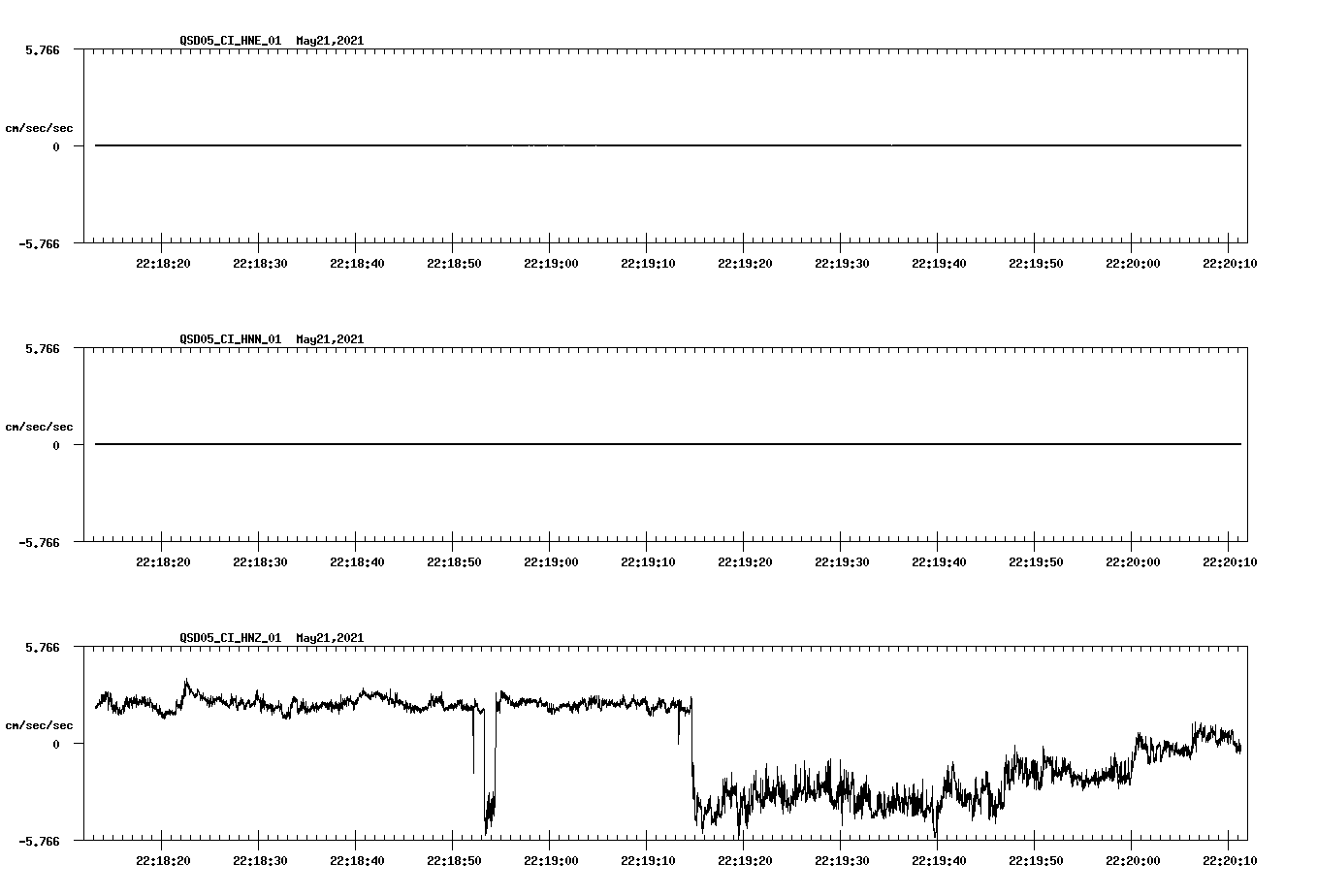Click the 5.766 upper limit on HNE plot
Image resolution: width=1317 pixels, height=896 pixels.
(43, 49)
